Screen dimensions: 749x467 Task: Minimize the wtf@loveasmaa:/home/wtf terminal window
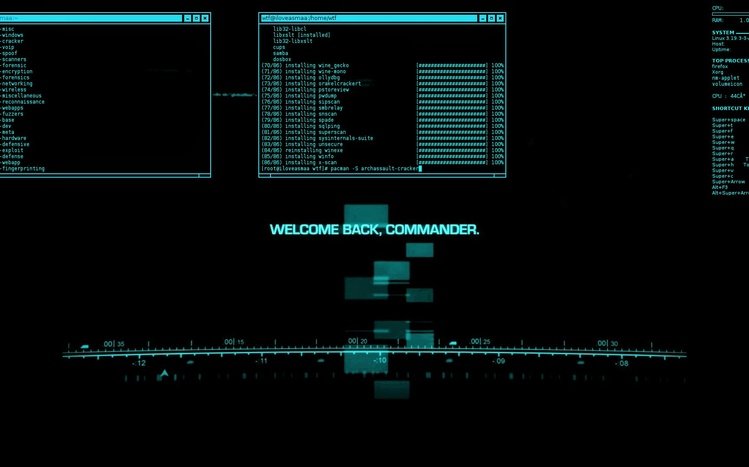tap(483, 18)
